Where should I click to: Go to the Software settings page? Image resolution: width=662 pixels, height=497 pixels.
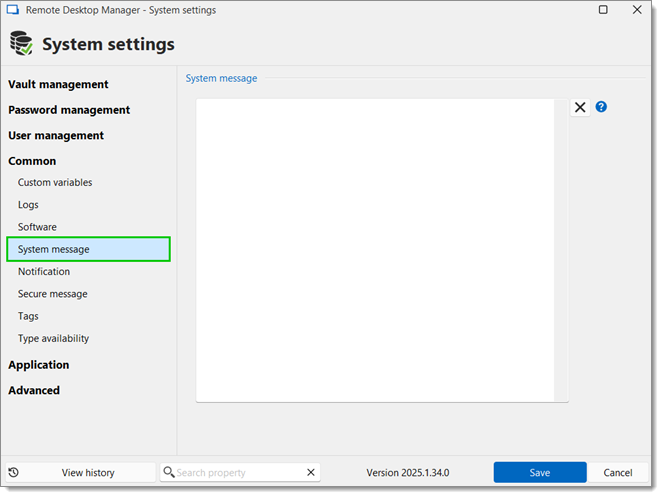coord(37,227)
